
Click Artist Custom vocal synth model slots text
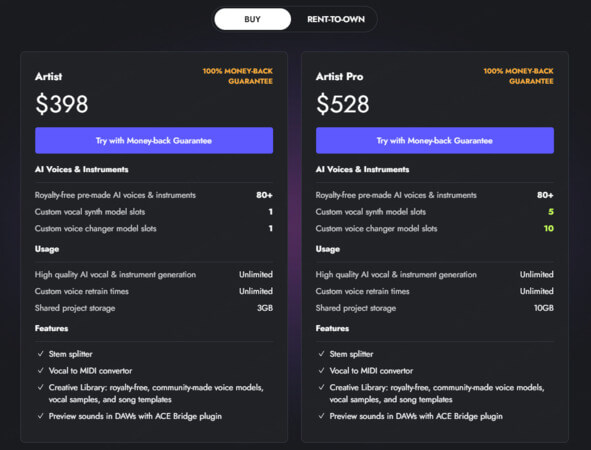tap(90, 212)
